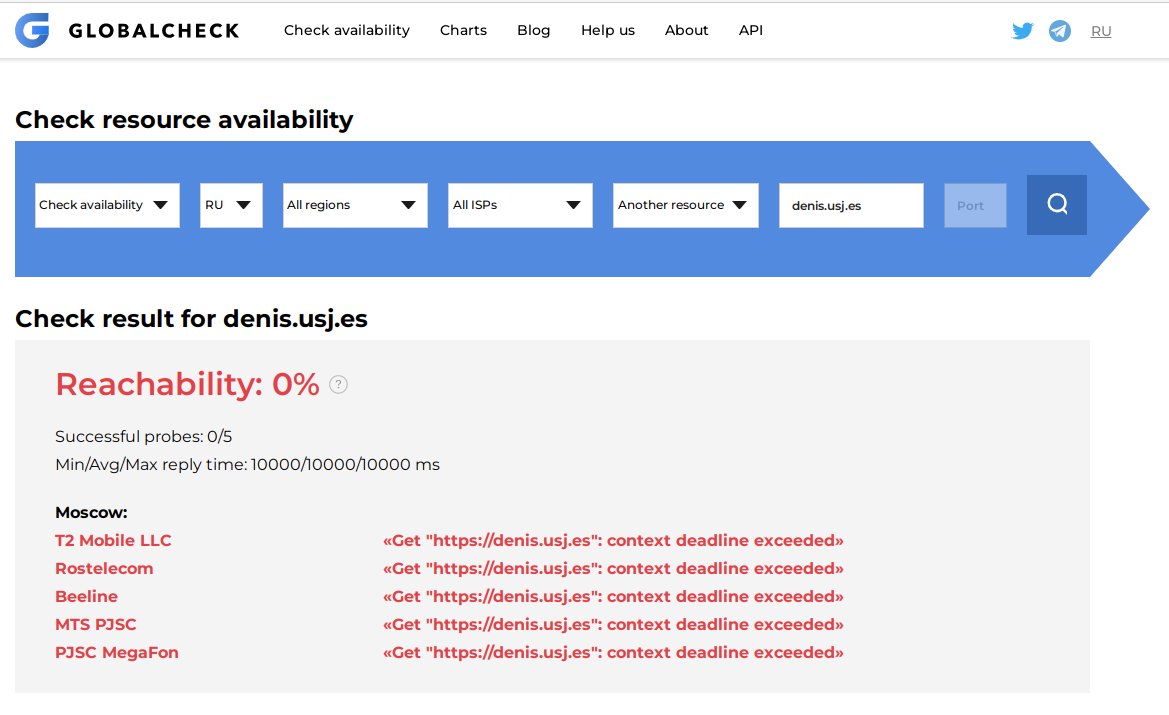Click the Check result for denis.usj.es heading
The height and width of the screenshot is (715, 1169).
click(x=192, y=319)
